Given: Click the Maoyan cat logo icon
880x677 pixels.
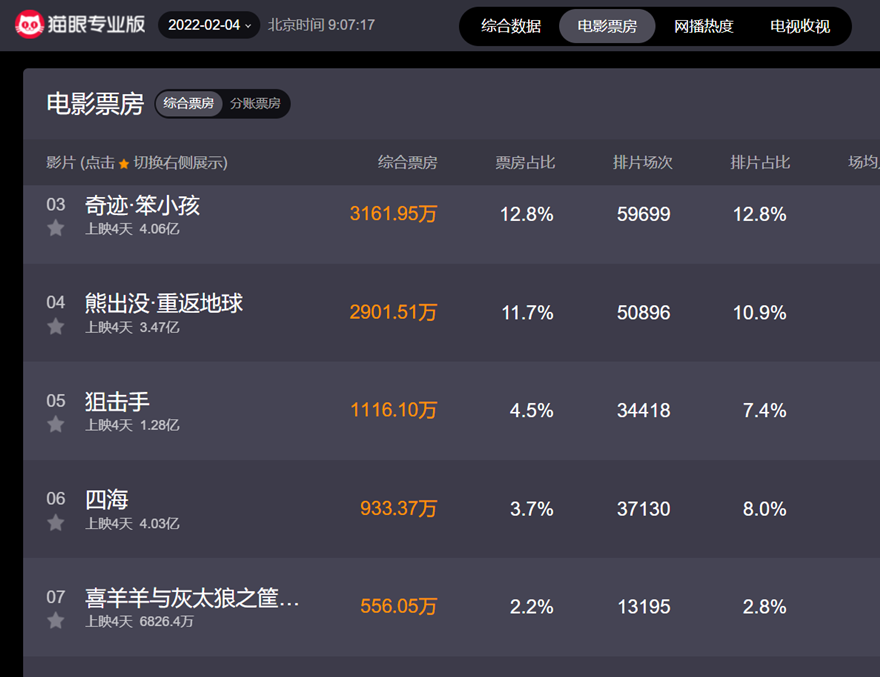Looking at the screenshot, I should pyautogui.click(x=29, y=25).
